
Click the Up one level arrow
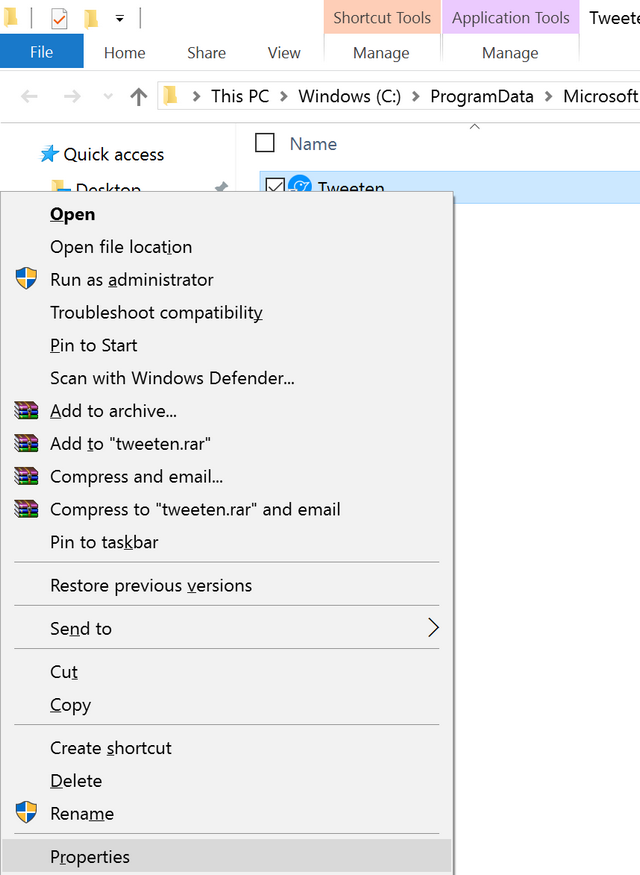tap(138, 97)
